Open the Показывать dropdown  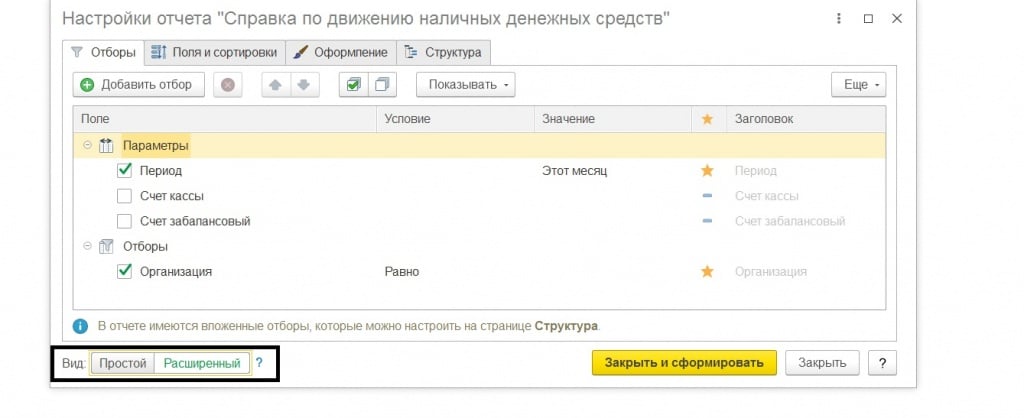tap(466, 85)
